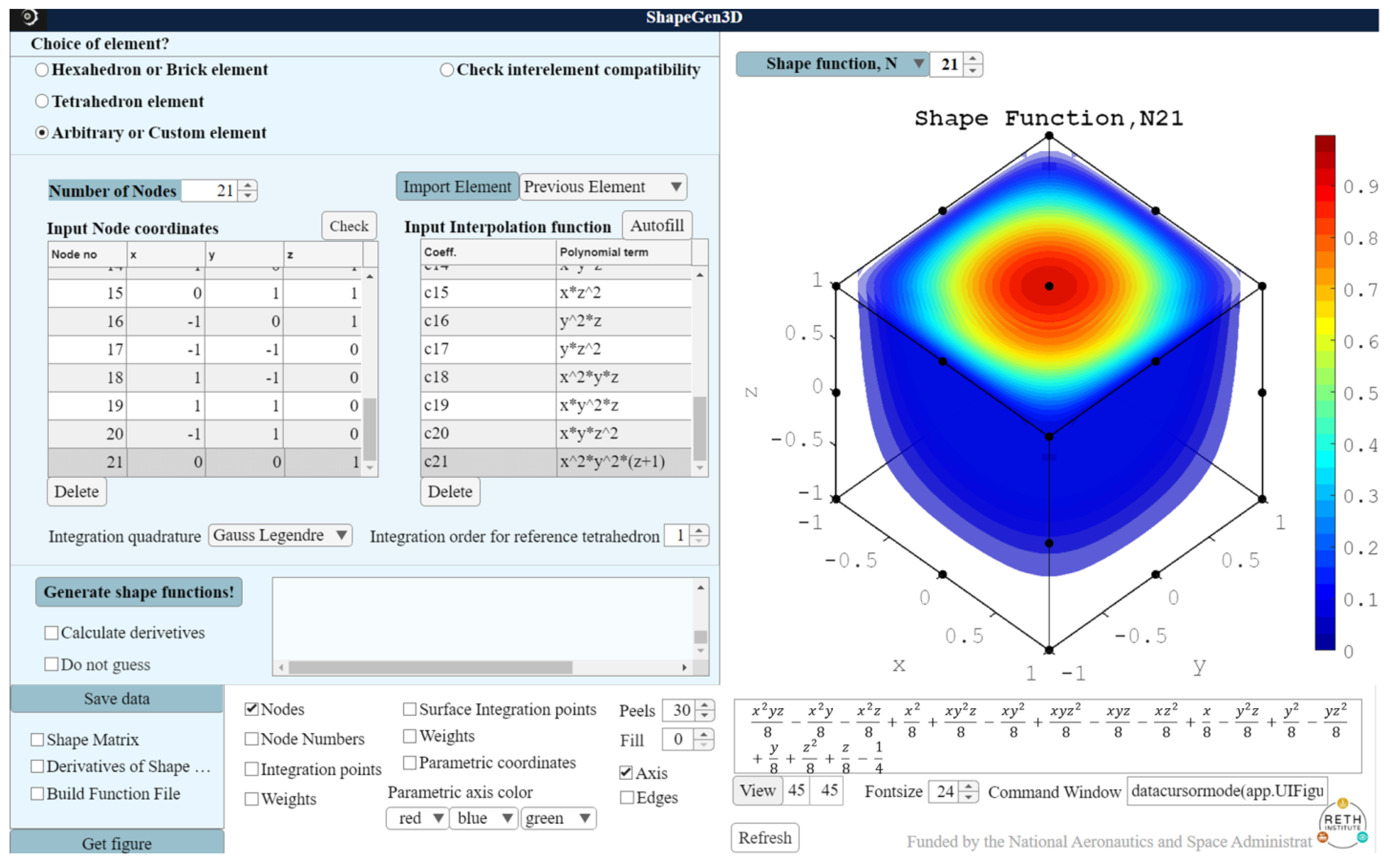Image resolution: width=1390 pixels, height=868 pixels.
Task: Enable Calculate derivatives checkbox
Action: click(52, 633)
